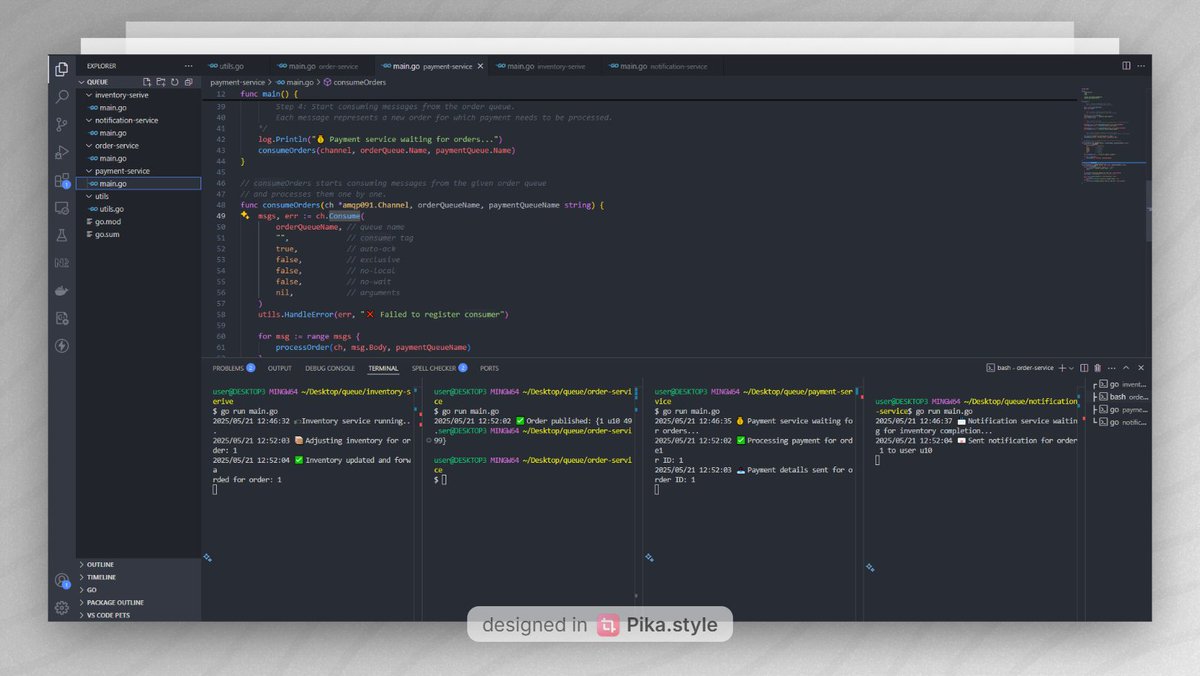Open the Accounts menu icon
This screenshot has height=676, width=1200.
(62, 580)
